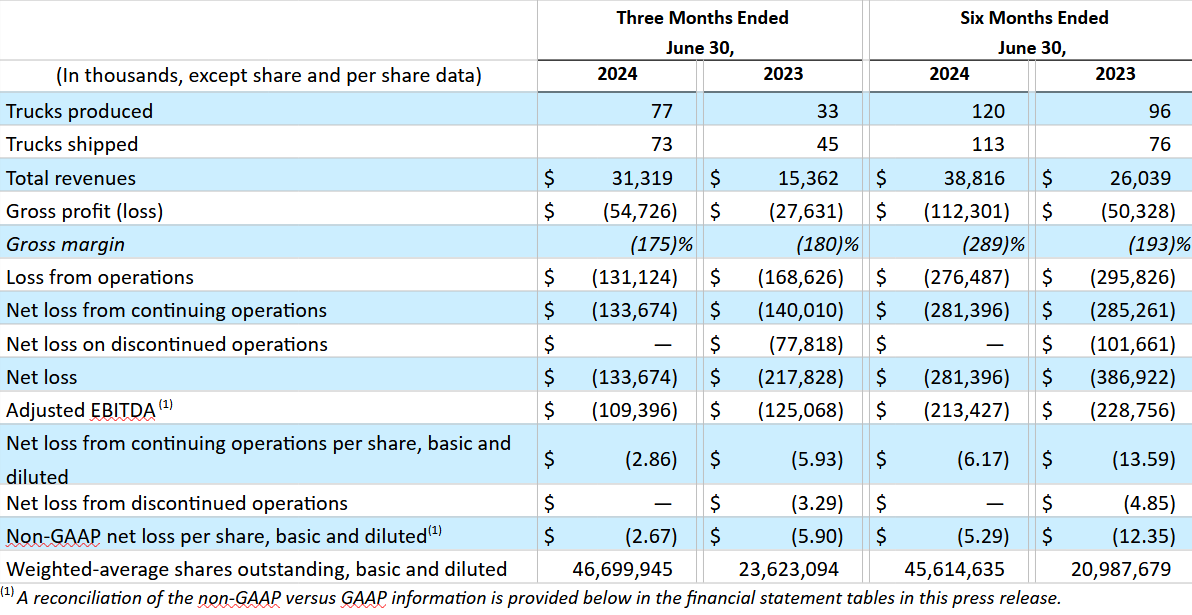Screen dimensions: 1192x615
Task: Select trucks shipped value 76
Action: tap(1159, 144)
